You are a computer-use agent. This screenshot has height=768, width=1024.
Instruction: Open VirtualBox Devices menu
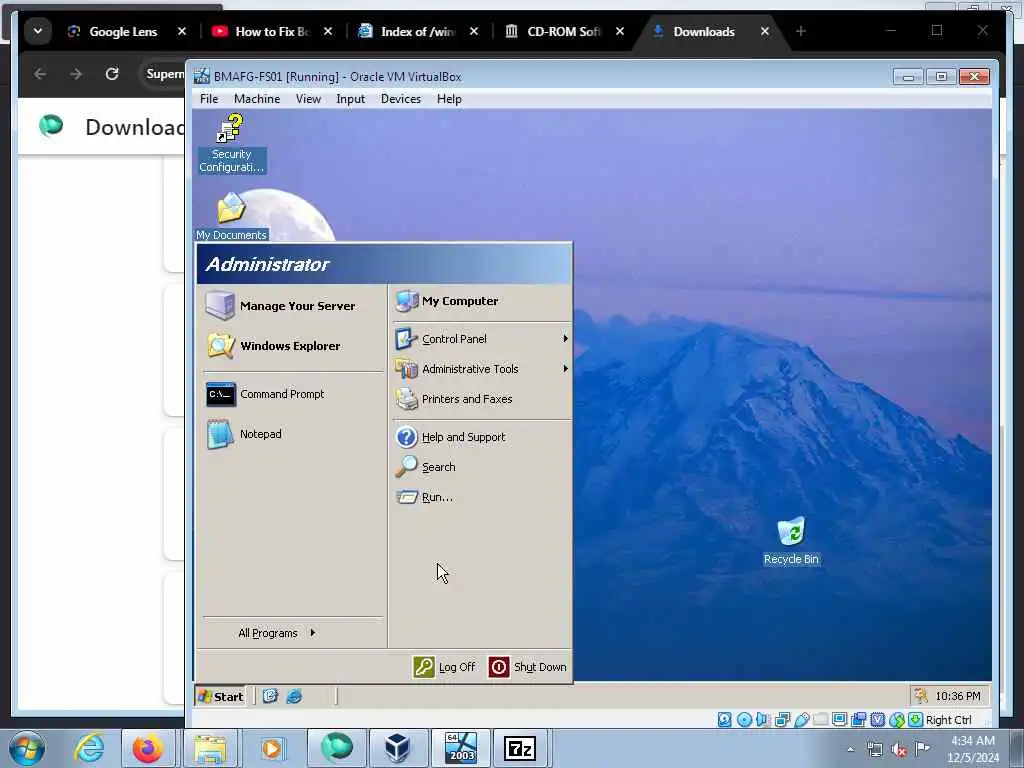tap(401, 99)
